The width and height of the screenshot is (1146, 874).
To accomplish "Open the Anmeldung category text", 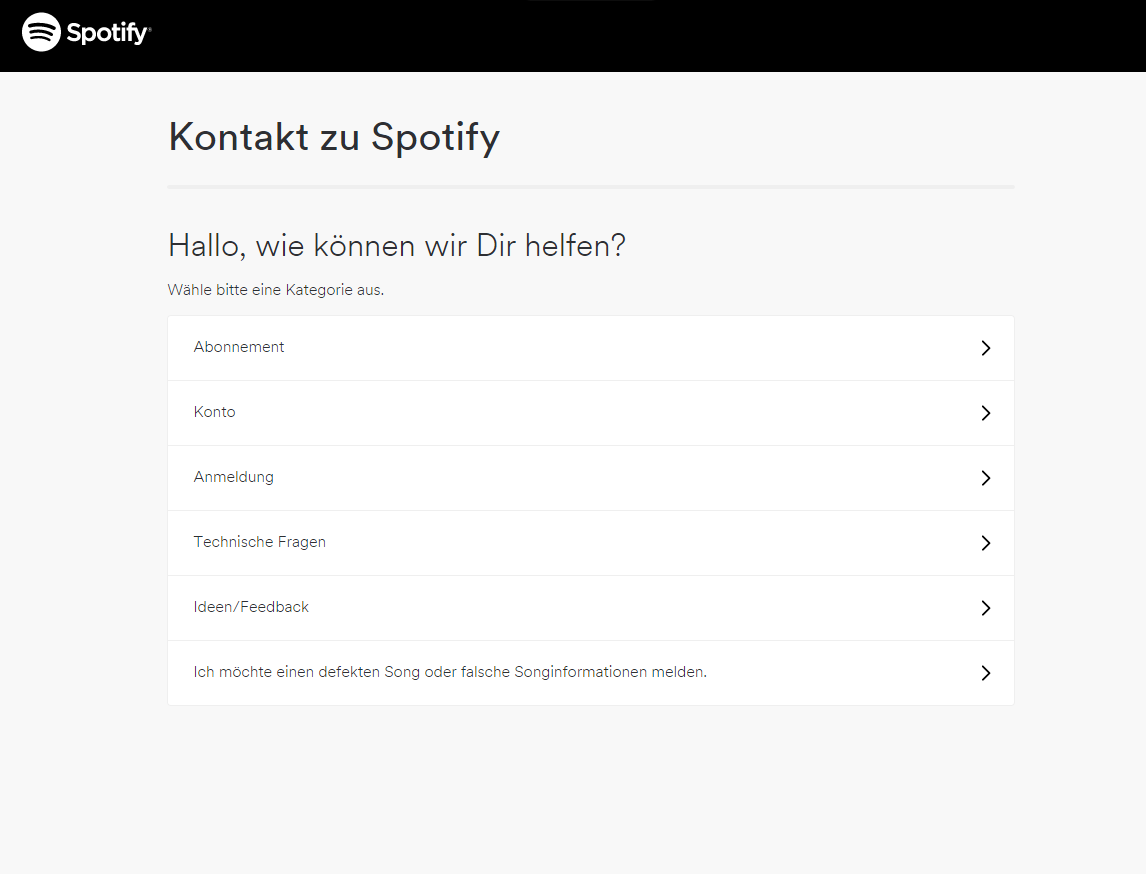I will point(233,477).
